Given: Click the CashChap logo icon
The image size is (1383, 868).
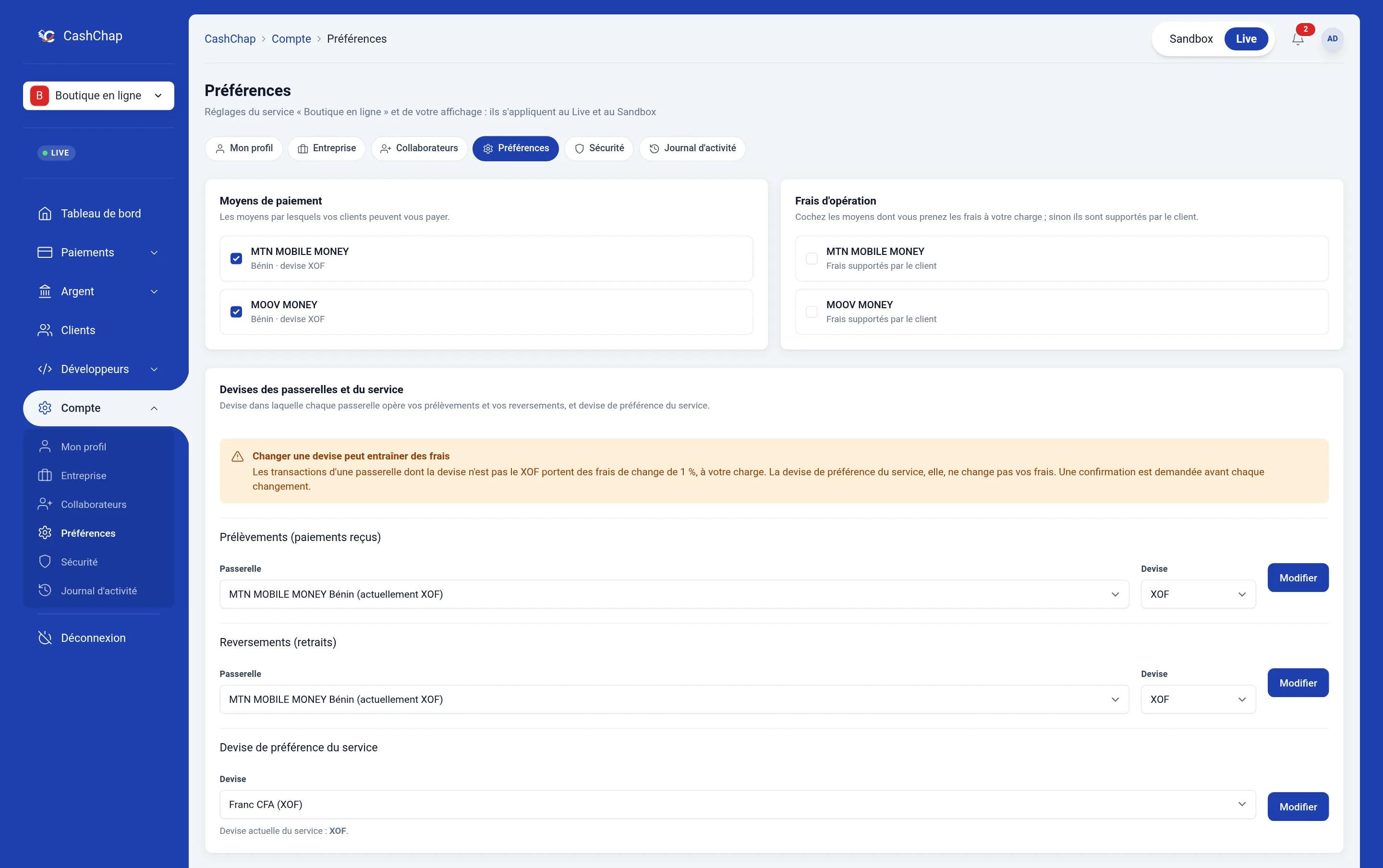Looking at the screenshot, I should point(47,36).
